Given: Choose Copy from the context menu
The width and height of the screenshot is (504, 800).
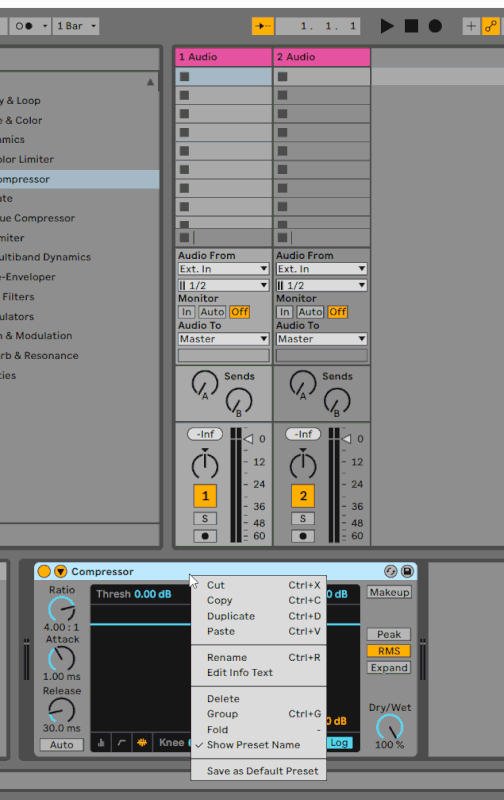Looking at the screenshot, I should click(259, 601).
